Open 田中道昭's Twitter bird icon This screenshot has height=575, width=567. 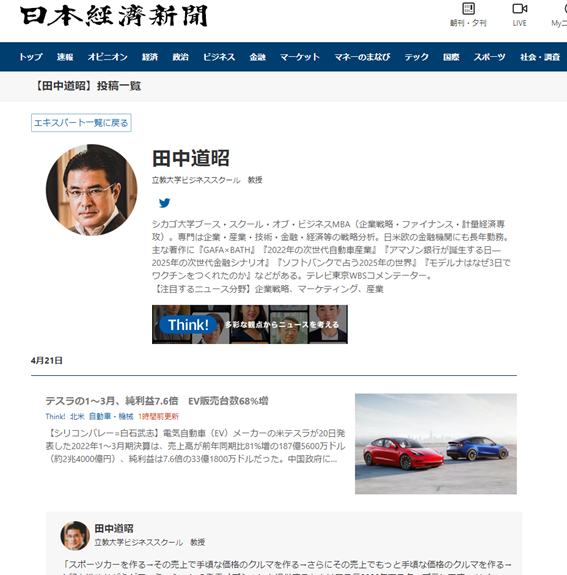165,203
